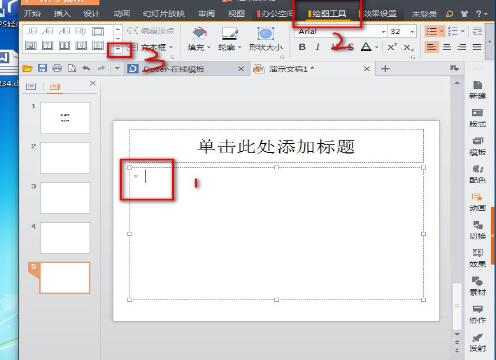The width and height of the screenshot is (496, 360).
Task: Close the 演示文稿1 document tab
Action: pos(367,69)
